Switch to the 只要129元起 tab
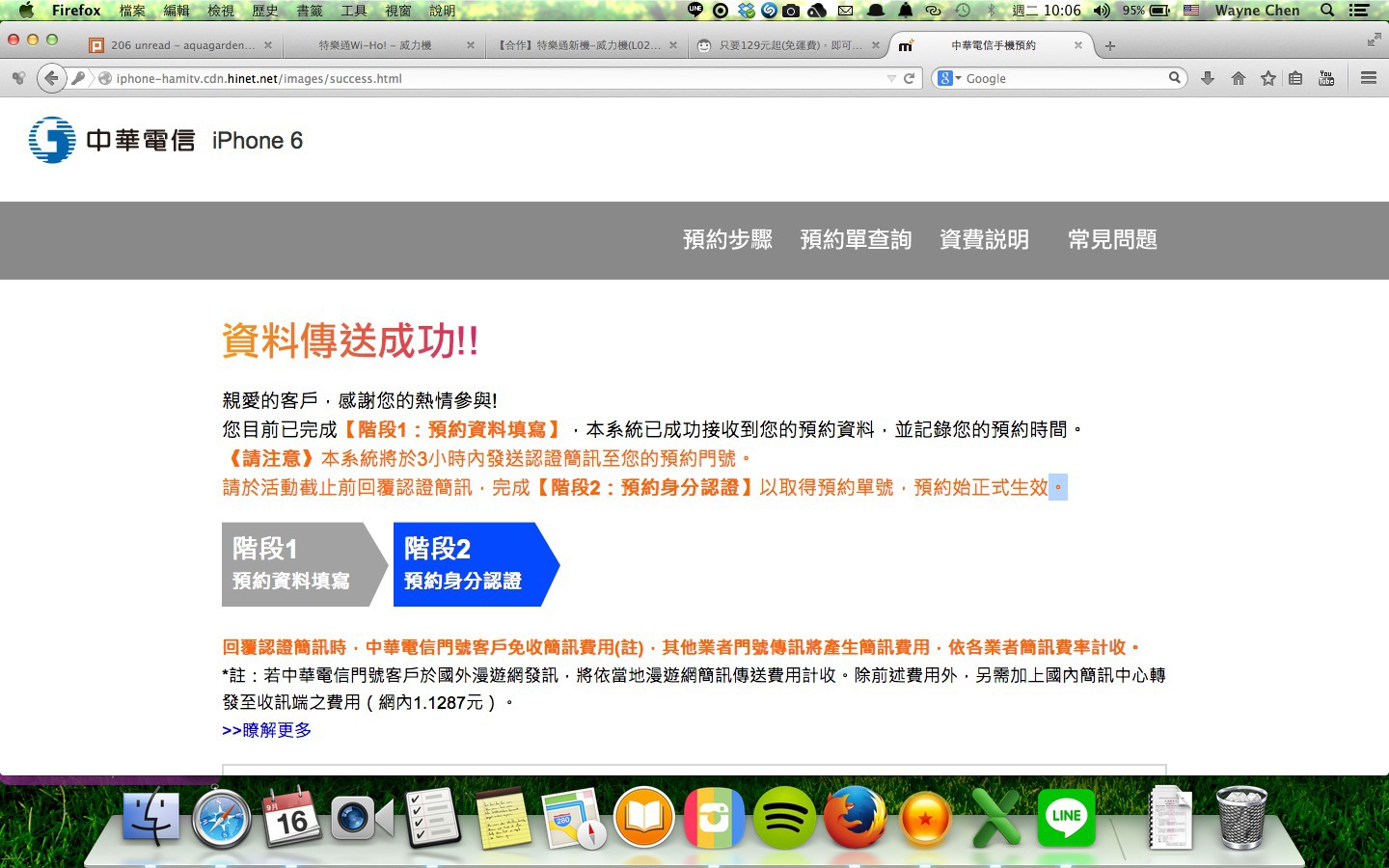 coord(787,45)
